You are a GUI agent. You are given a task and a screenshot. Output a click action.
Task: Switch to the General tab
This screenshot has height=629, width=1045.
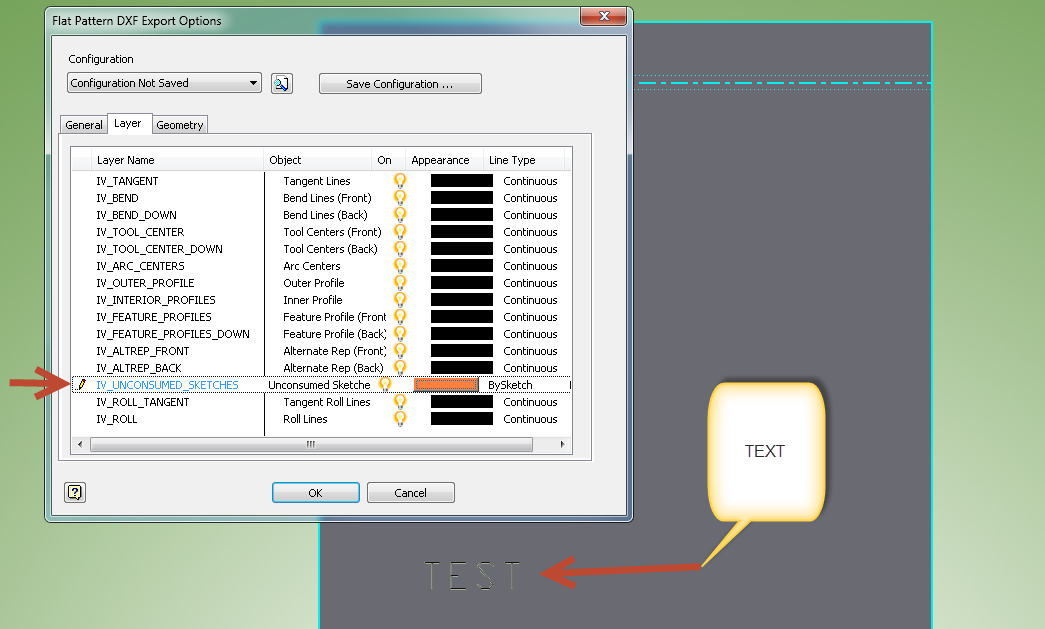[x=83, y=124]
